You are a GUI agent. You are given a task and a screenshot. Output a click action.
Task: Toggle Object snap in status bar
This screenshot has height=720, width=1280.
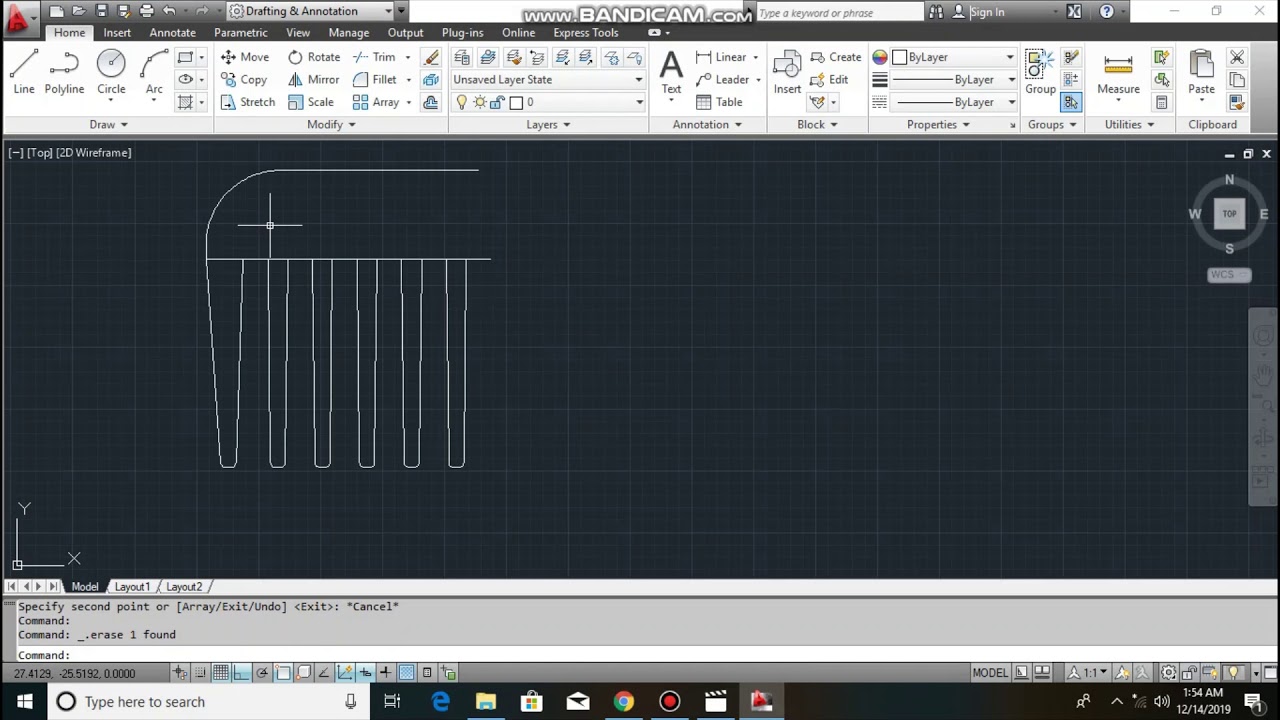point(283,673)
